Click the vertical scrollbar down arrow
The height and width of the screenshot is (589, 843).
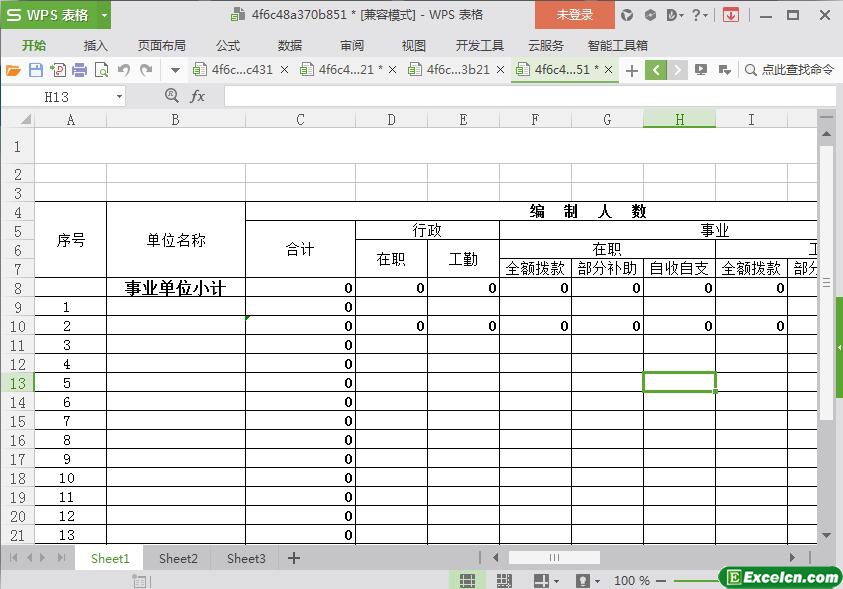(826, 535)
